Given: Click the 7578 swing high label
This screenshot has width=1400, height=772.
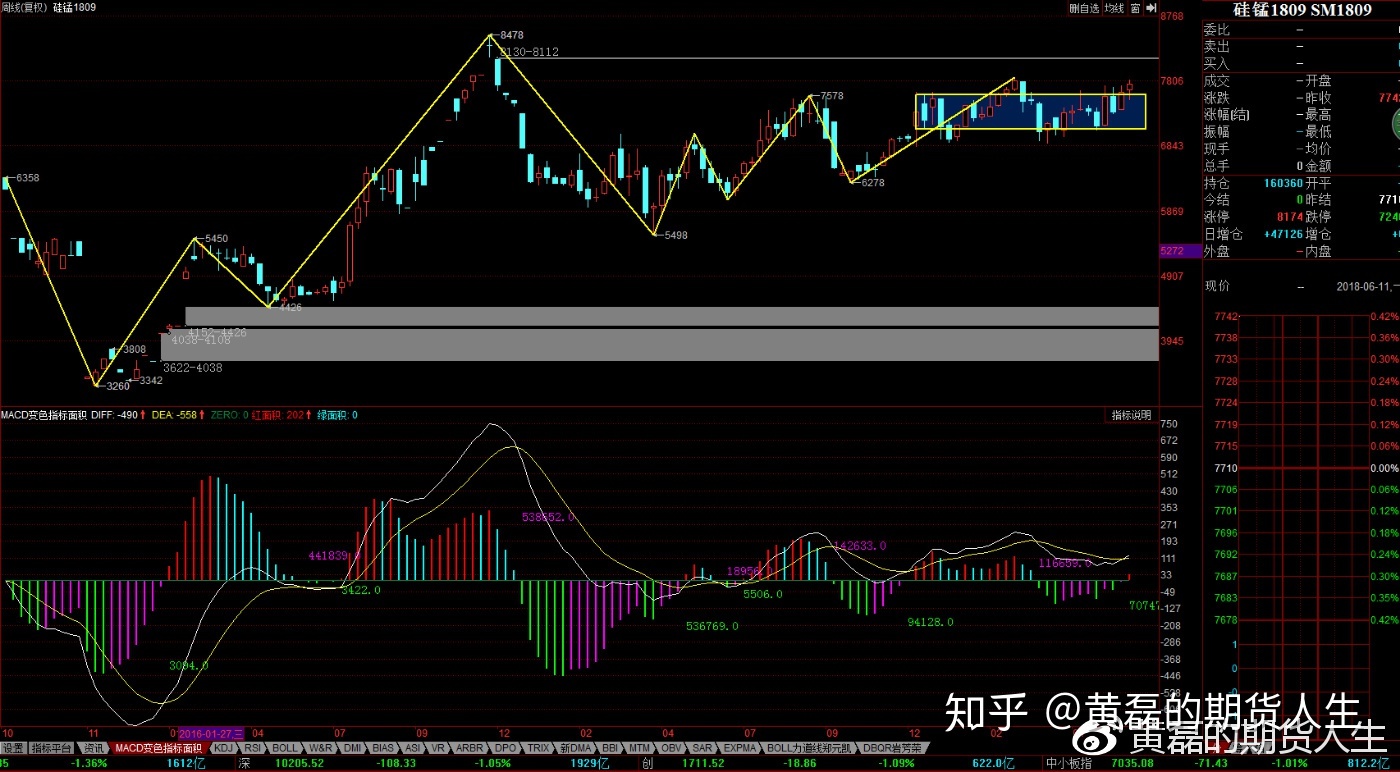Looking at the screenshot, I should [x=832, y=96].
